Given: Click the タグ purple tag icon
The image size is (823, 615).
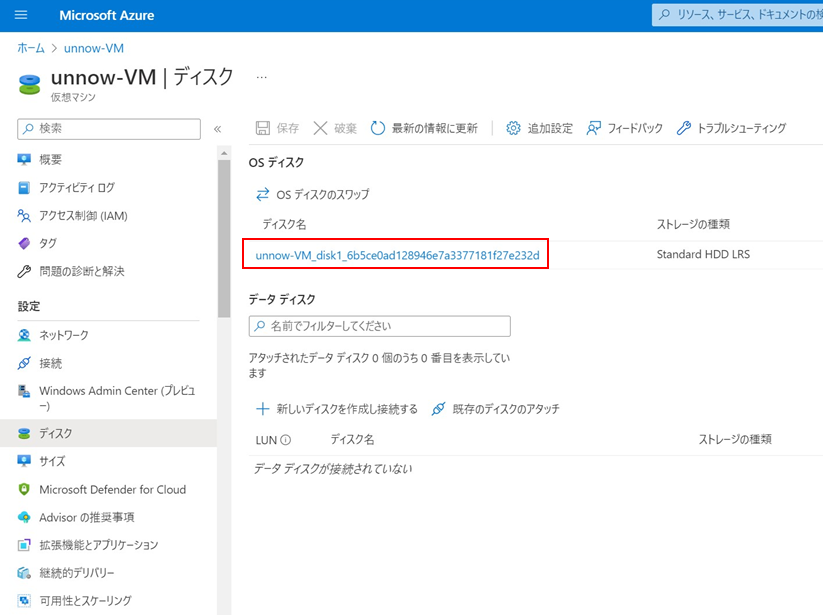Looking at the screenshot, I should pos(24,243).
